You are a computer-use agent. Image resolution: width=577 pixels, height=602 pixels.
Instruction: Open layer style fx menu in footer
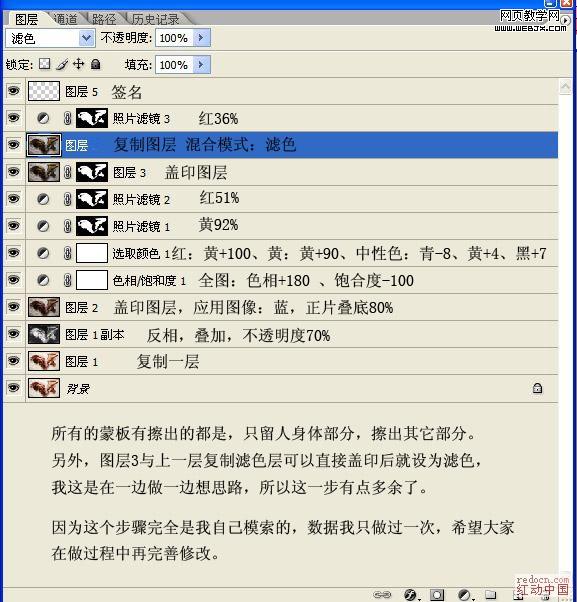[410, 595]
